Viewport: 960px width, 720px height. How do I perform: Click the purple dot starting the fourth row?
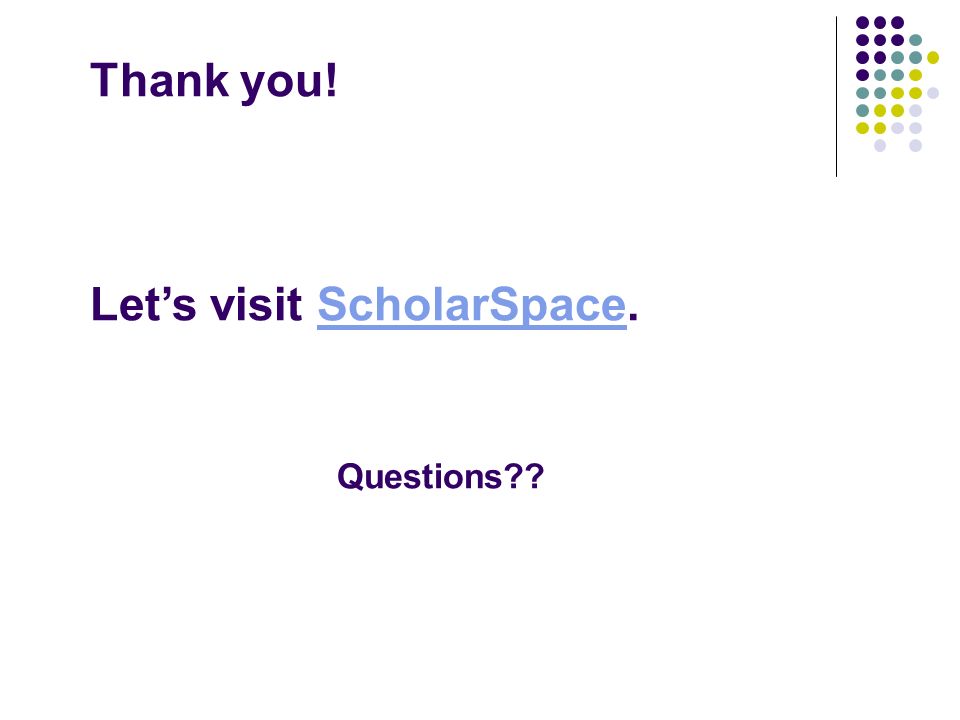point(863,75)
